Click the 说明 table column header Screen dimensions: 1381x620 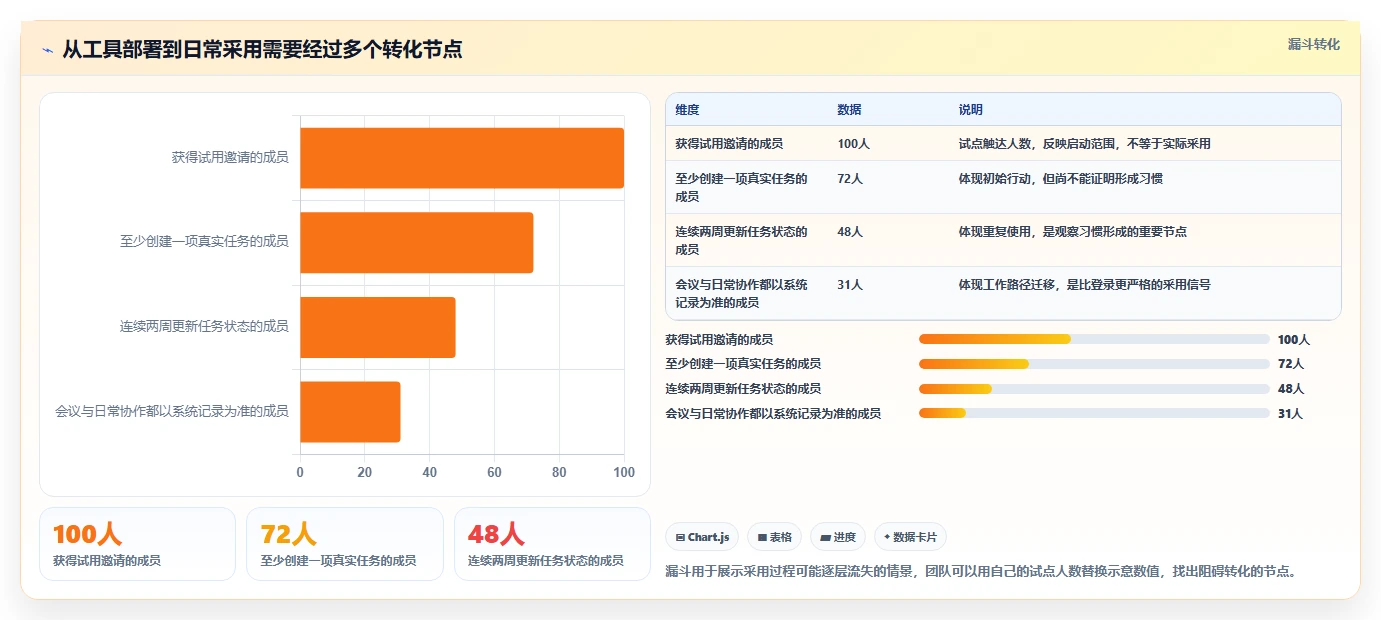coord(971,110)
